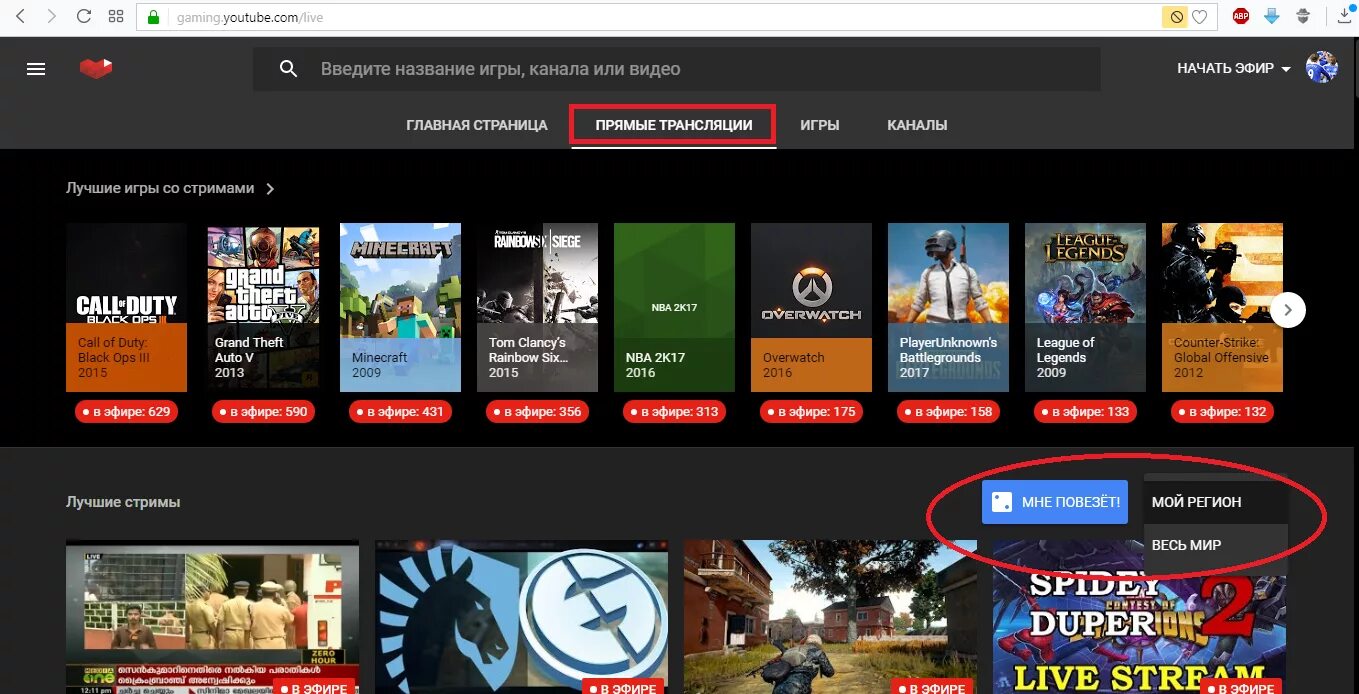Open browser downloads icon

click(1344, 16)
